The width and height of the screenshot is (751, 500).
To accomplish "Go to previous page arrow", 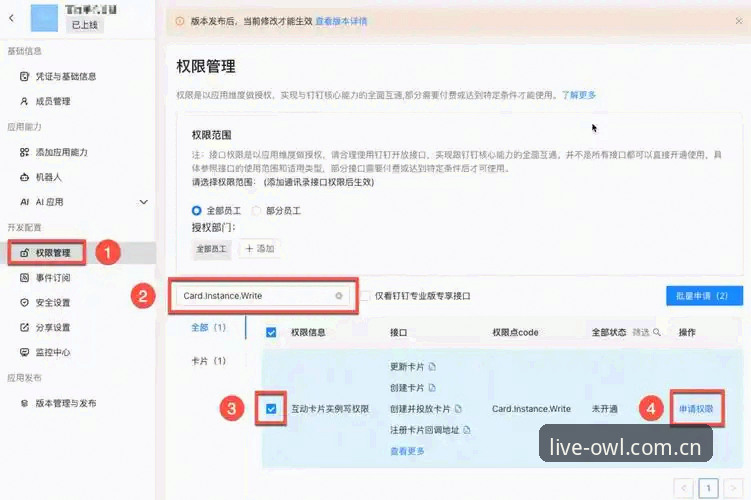I will click(683, 488).
